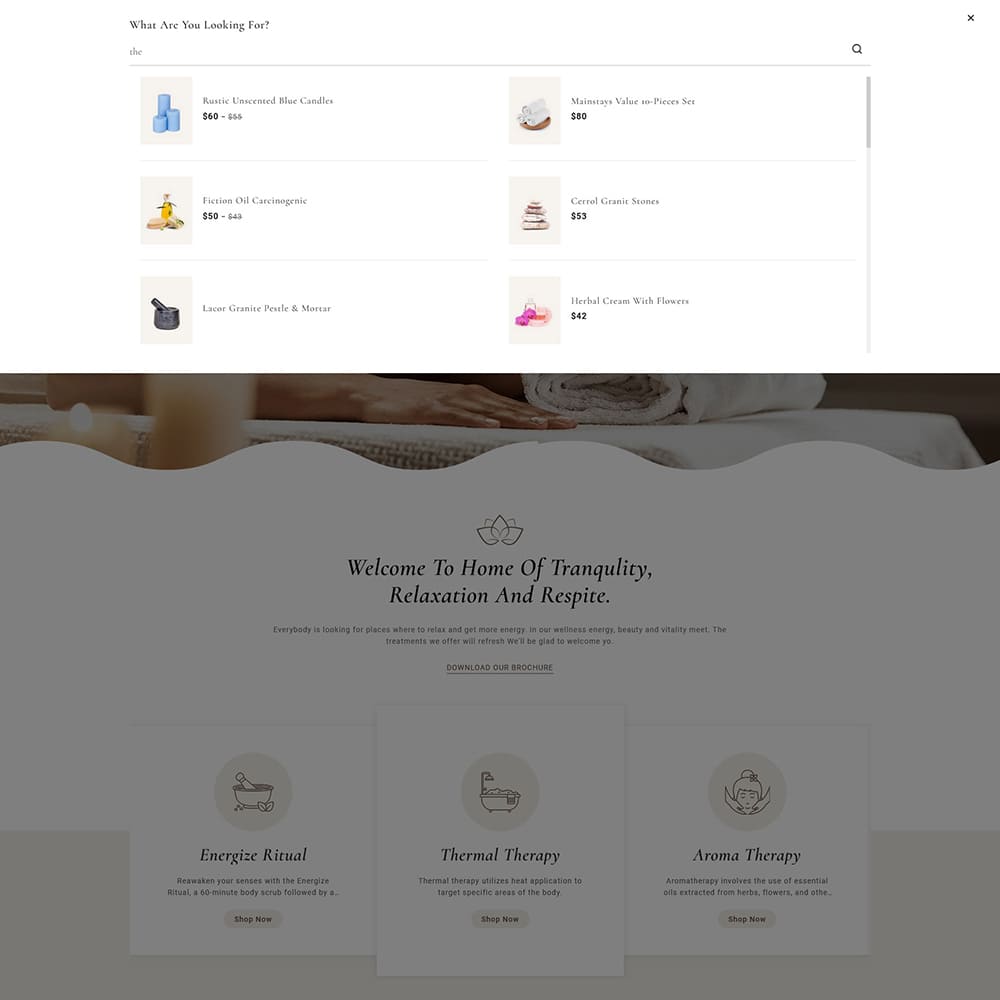Open the oil bottle product thumbnail
The image size is (1000, 1000).
point(166,210)
